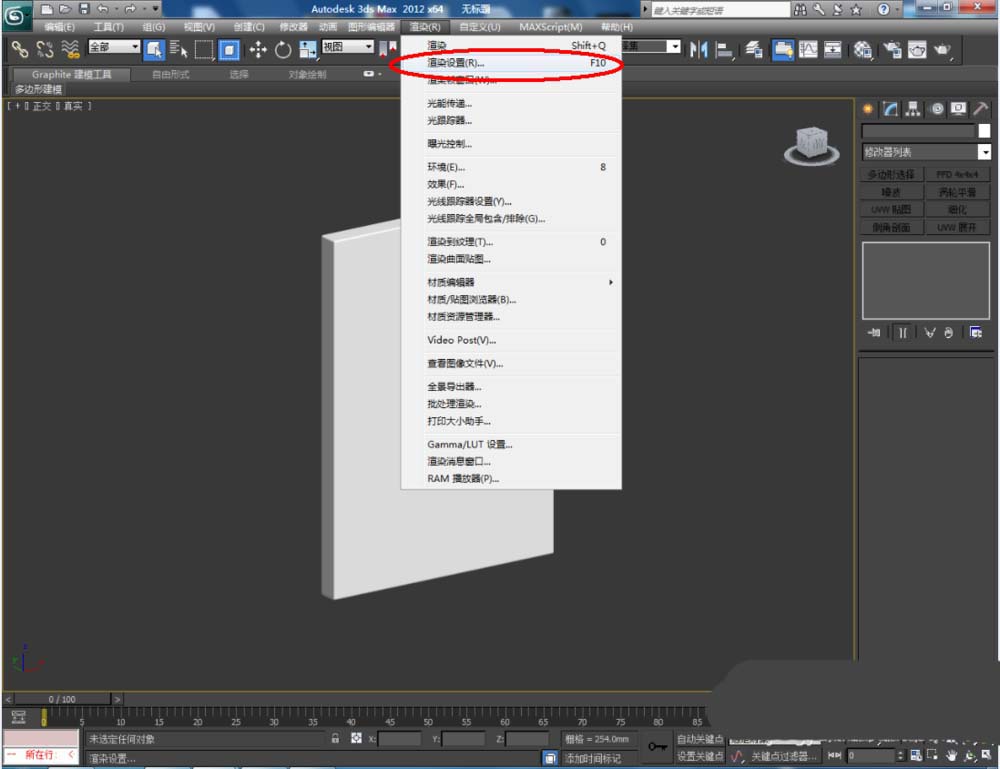Apply the UVW 贴图 modifier button

pyautogui.click(x=890, y=209)
